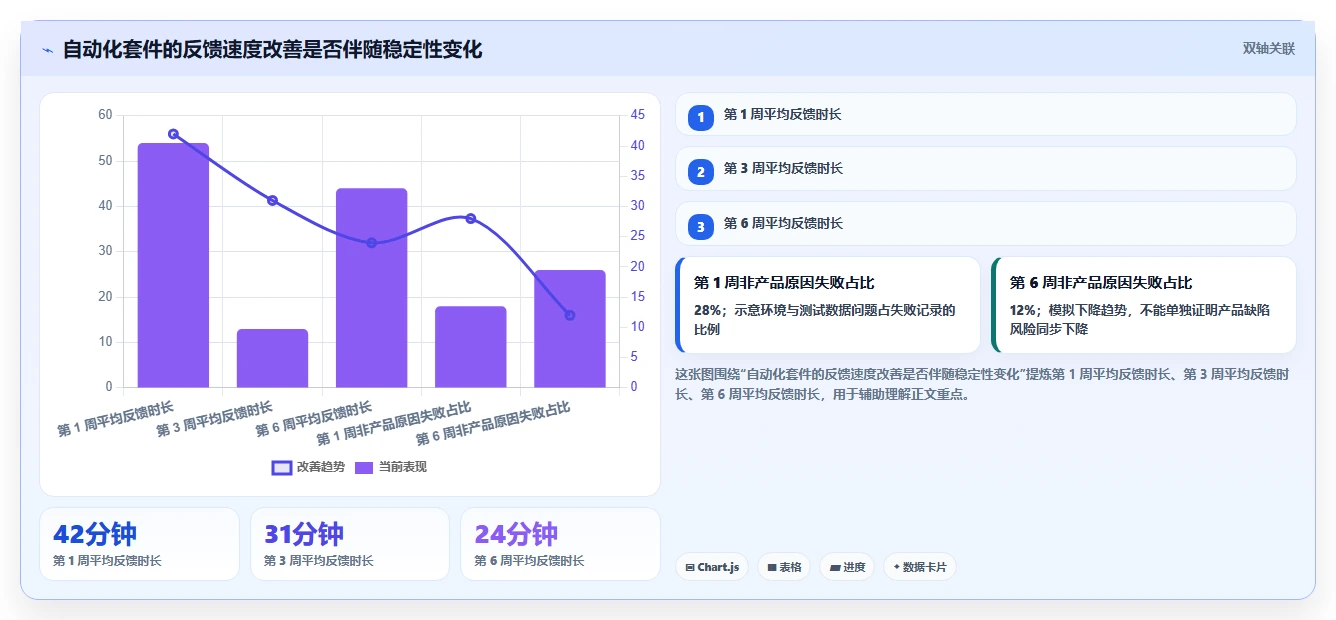Viewport: 1336px width, 620px height.
Task: Toggle the 改善趋势 legend item
Action: 308,467
